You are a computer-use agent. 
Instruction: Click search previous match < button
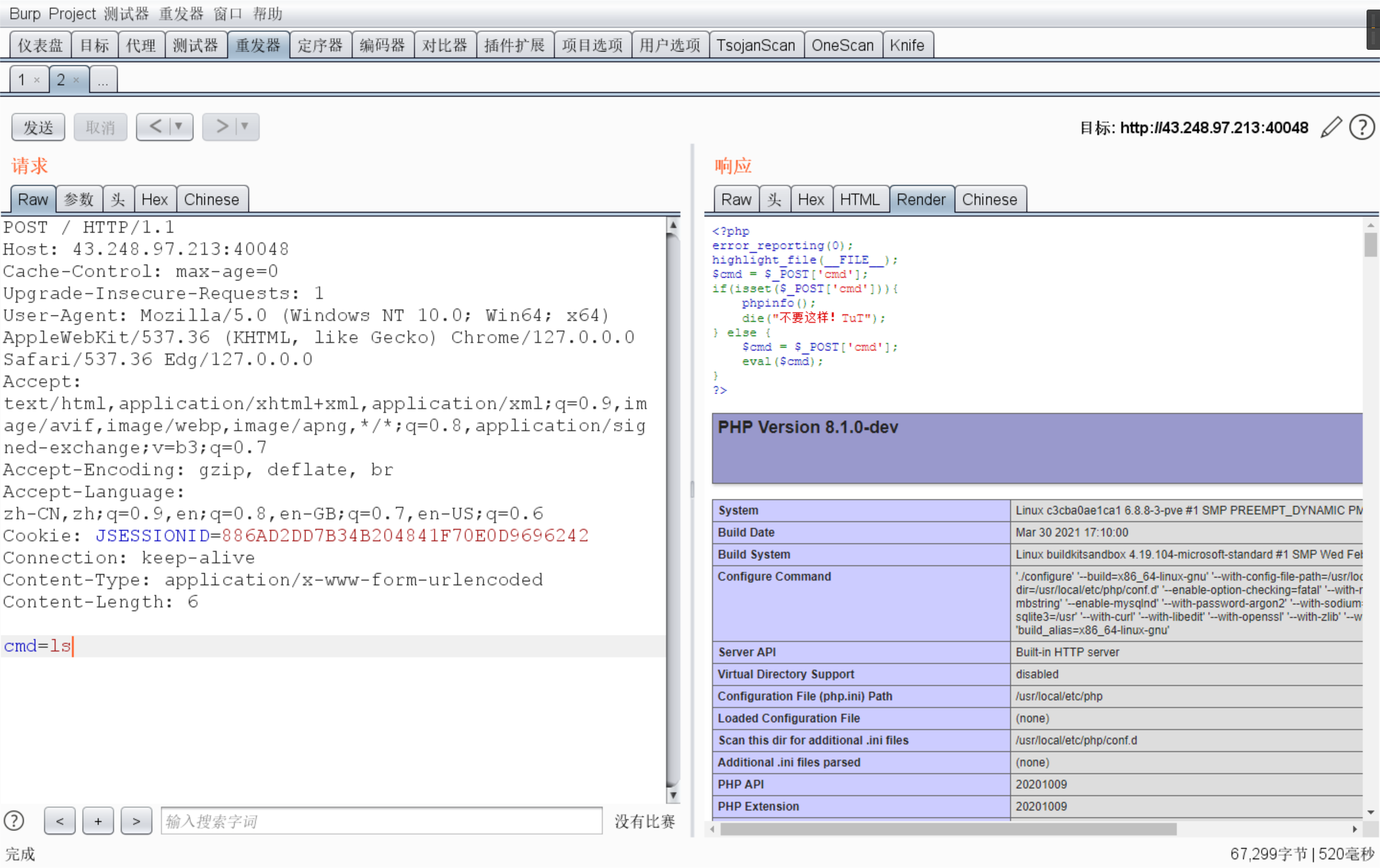(59, 821)
